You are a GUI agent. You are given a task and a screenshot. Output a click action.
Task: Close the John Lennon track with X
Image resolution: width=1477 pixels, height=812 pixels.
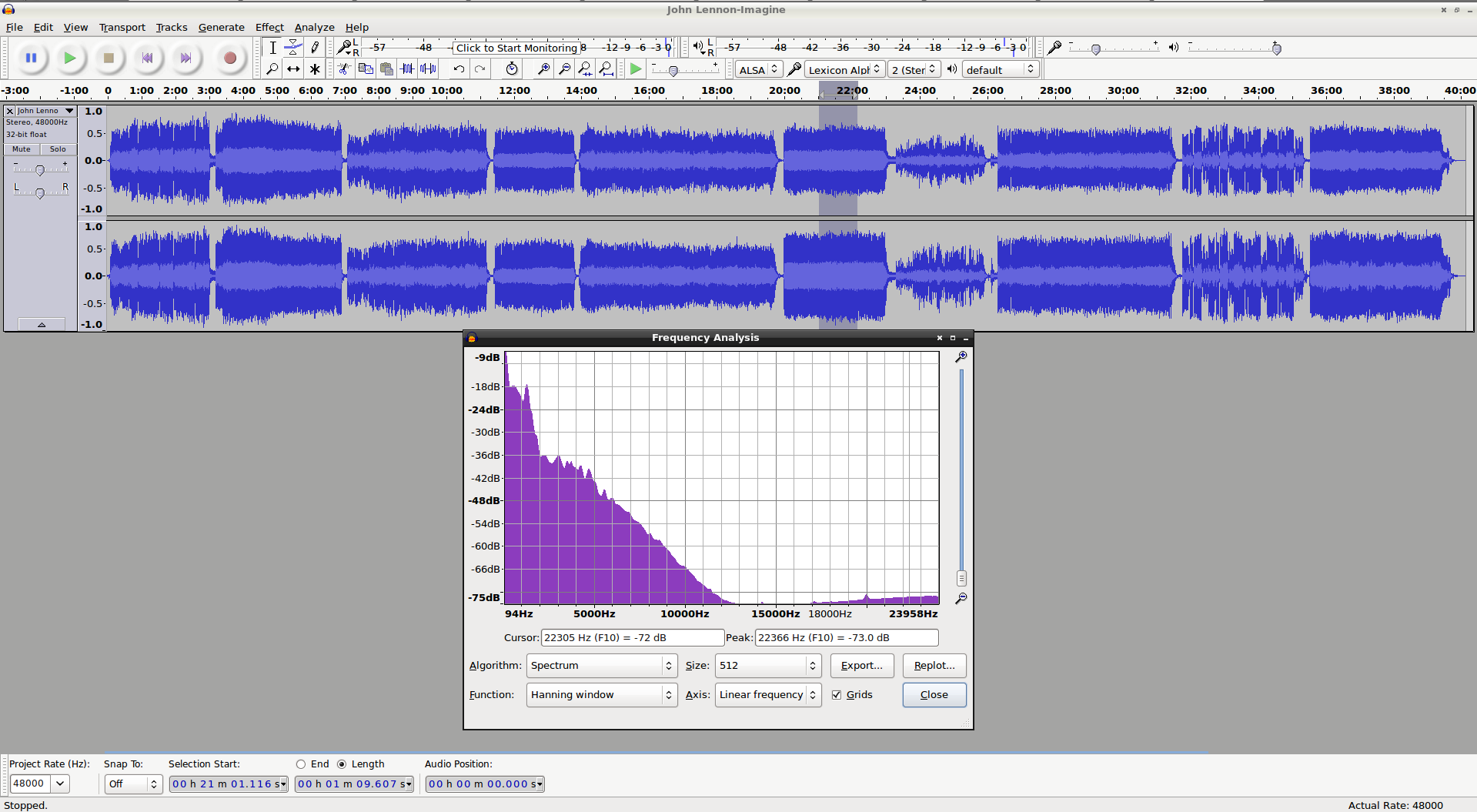pyautogui.click(x=10, y=111)
